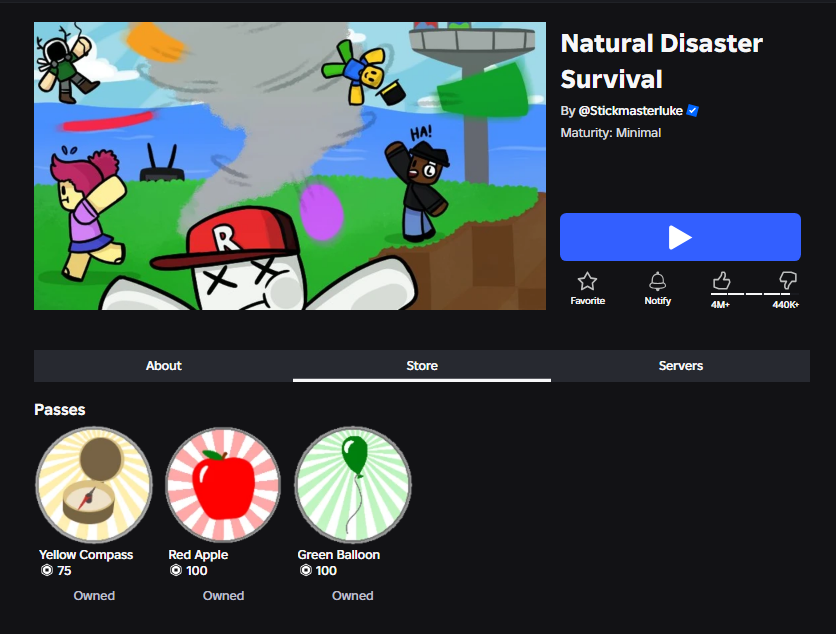
Task: Click the 440K+ dislikes count
Action: click(785, 305)
